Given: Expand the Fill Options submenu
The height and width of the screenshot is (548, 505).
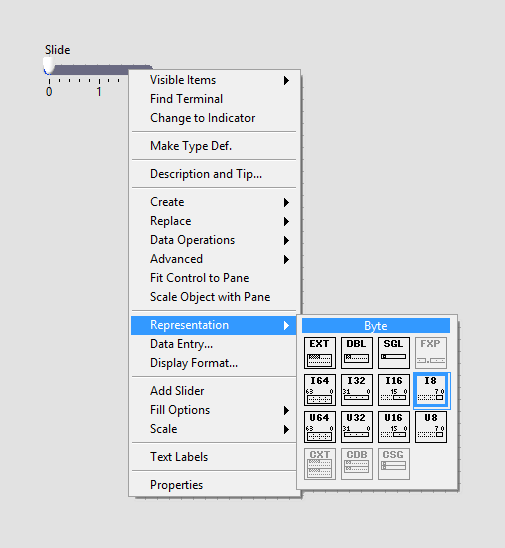Looking at the screenshot, I should point(214,410).
